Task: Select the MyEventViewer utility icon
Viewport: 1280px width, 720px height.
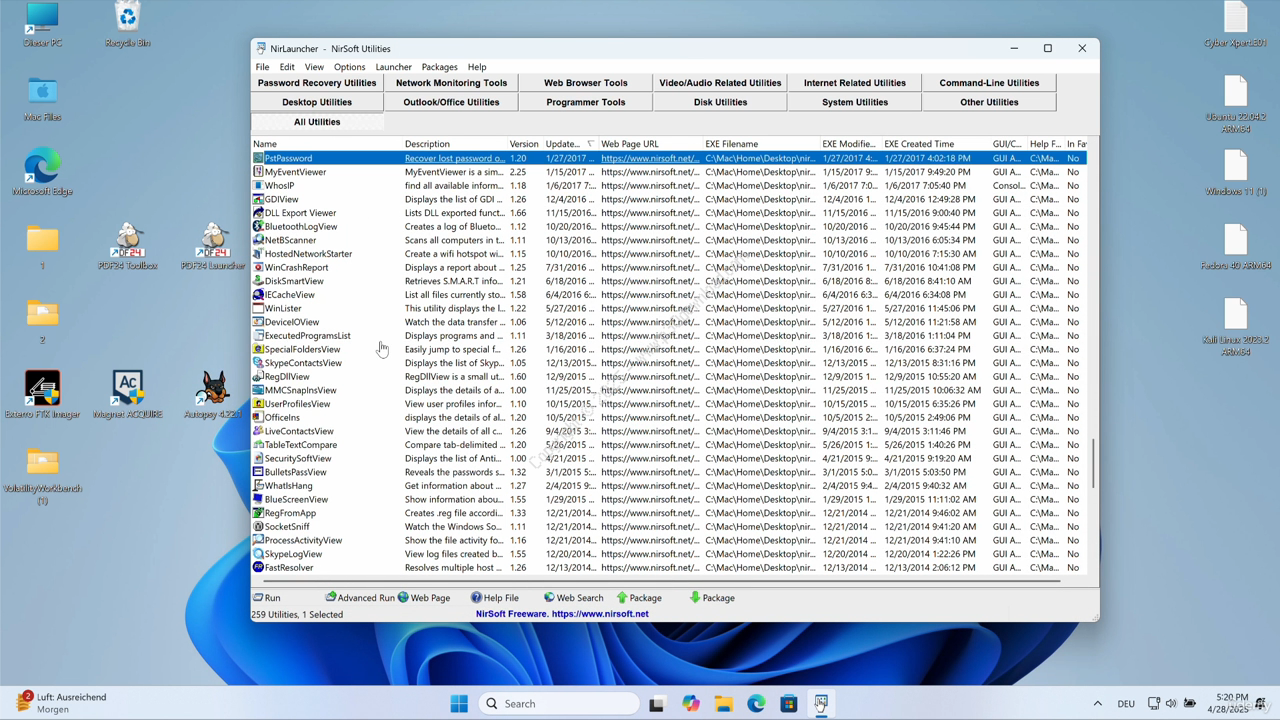Action: pos(258,172)
